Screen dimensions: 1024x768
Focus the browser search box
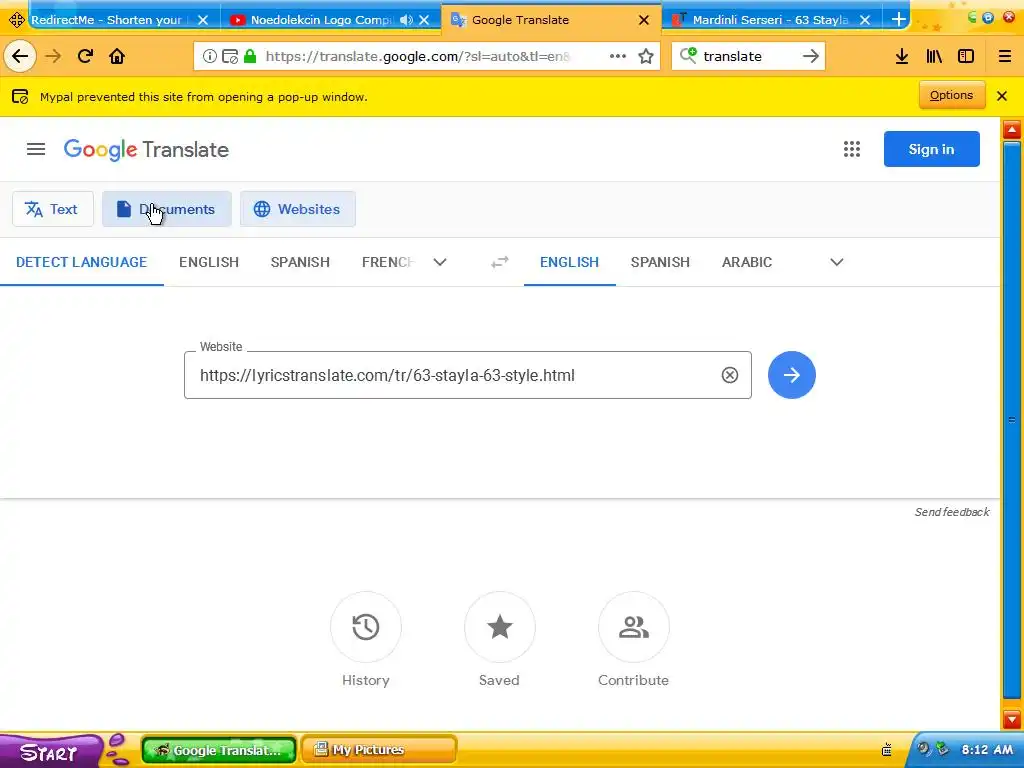(x=748, y=56)
